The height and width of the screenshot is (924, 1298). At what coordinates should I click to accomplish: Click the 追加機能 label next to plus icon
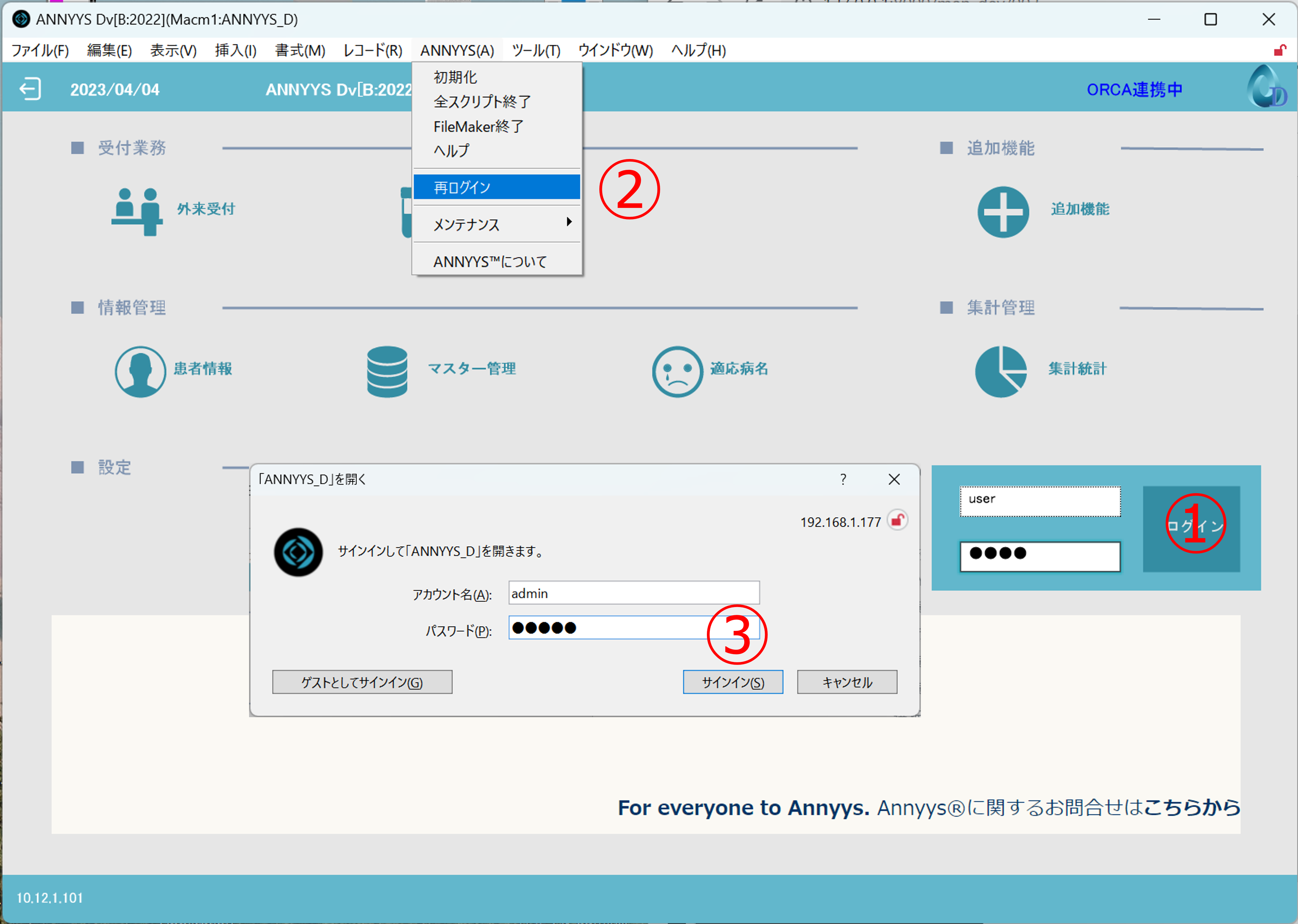tap(1080, 209)
